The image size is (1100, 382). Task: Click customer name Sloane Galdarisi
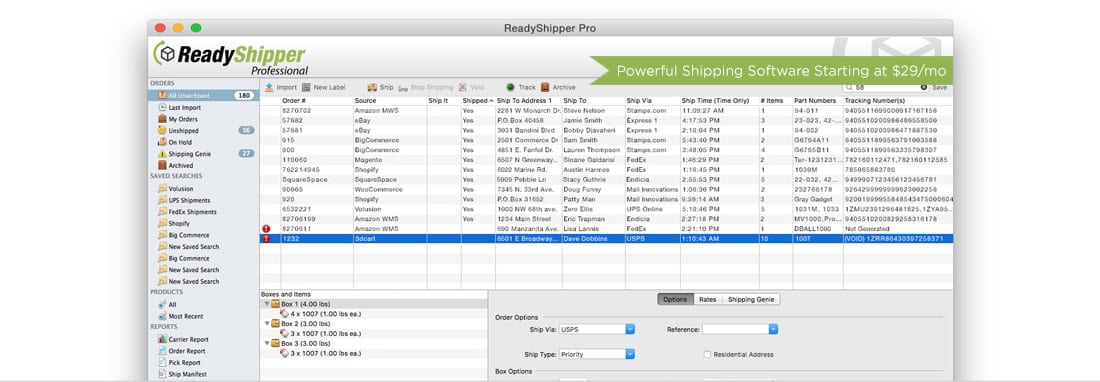pyautogui.click(x=589, y=160)
